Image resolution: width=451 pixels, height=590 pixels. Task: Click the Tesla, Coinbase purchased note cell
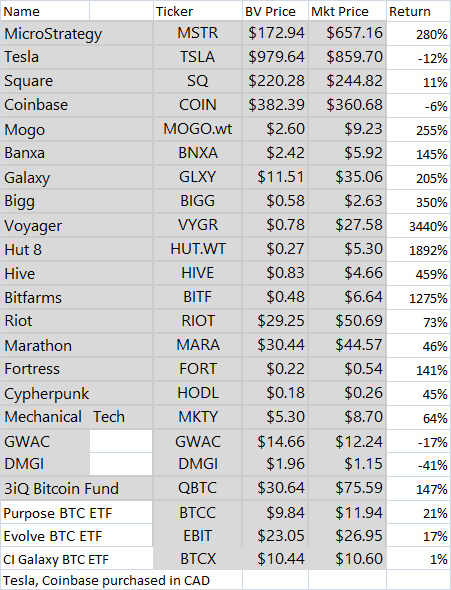tap(121, 580)
